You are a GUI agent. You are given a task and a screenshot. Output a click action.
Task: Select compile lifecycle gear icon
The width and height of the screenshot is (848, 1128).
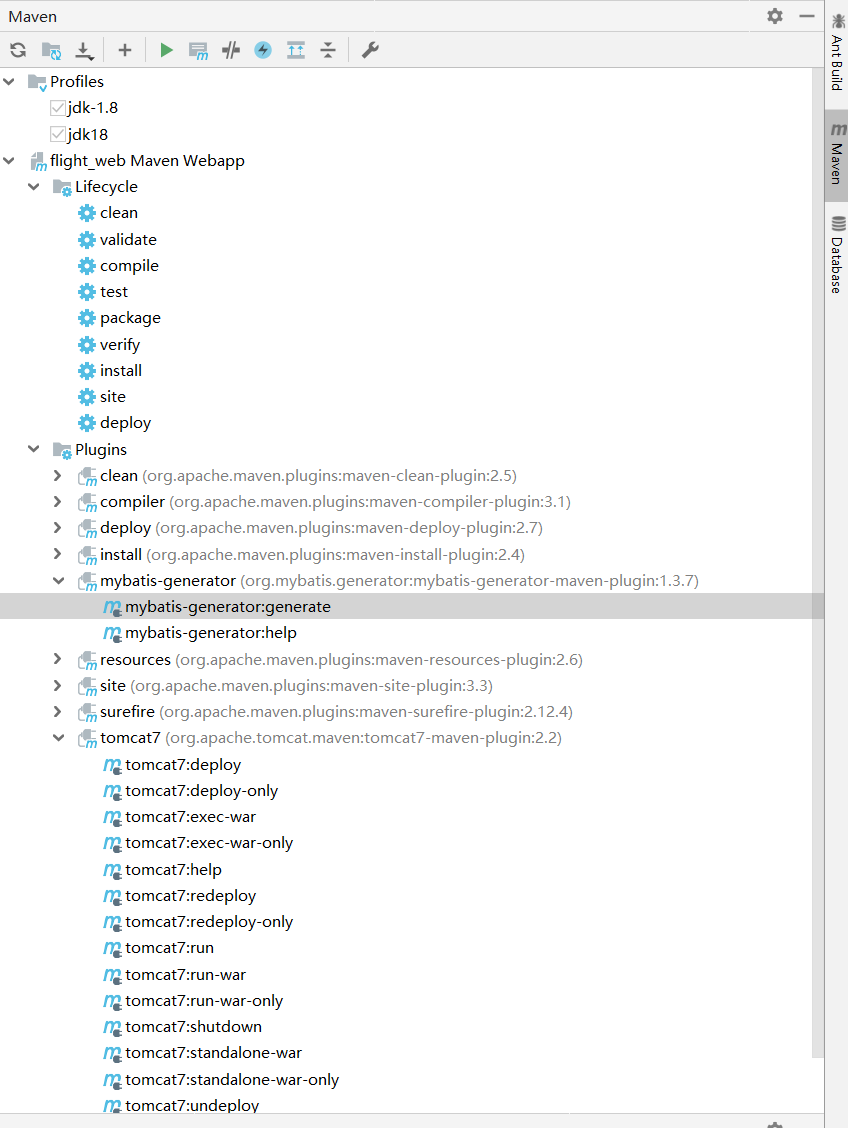click(x=87, y=266)
